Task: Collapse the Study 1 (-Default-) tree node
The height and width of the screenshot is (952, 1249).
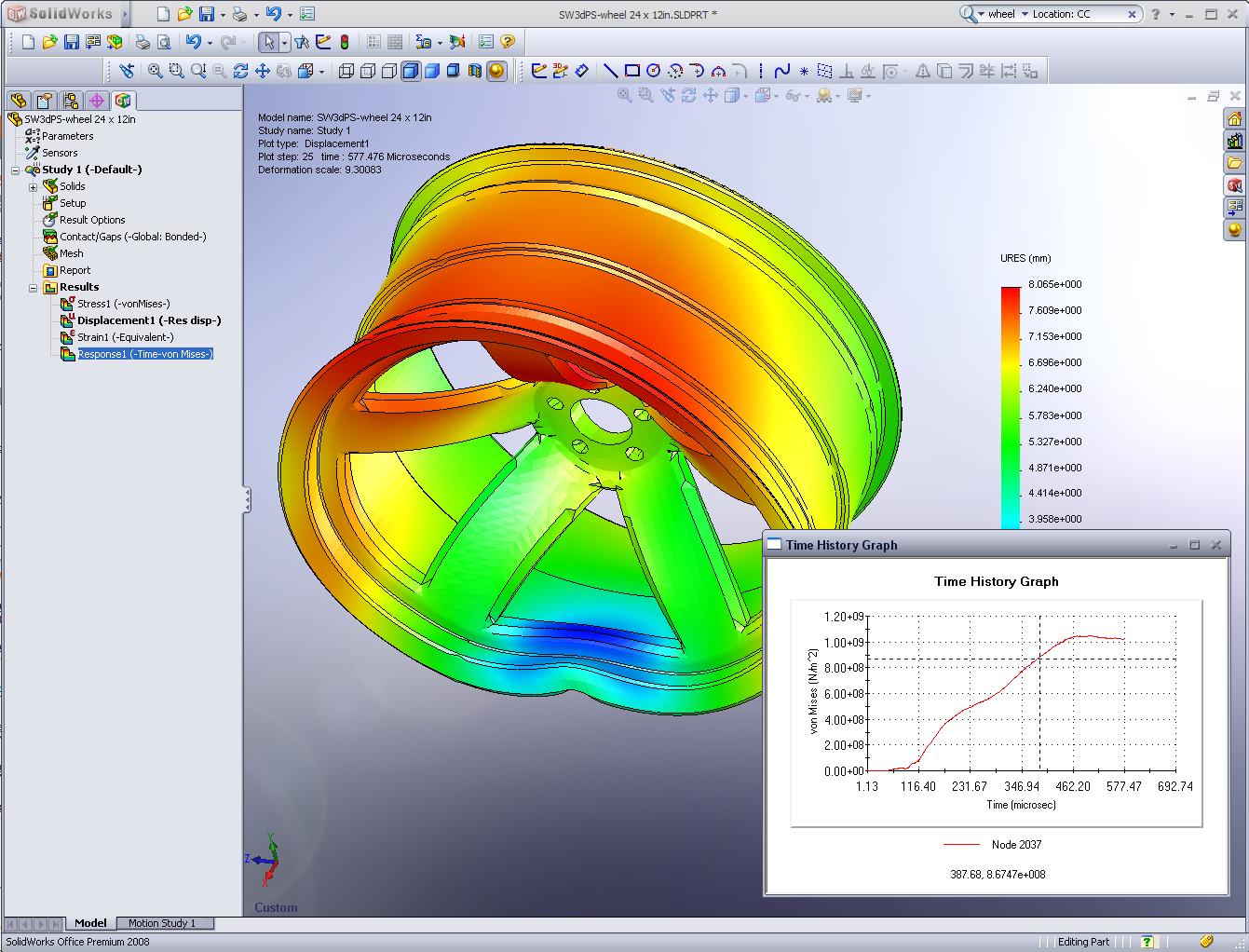Action: click(x=14, y=170)
